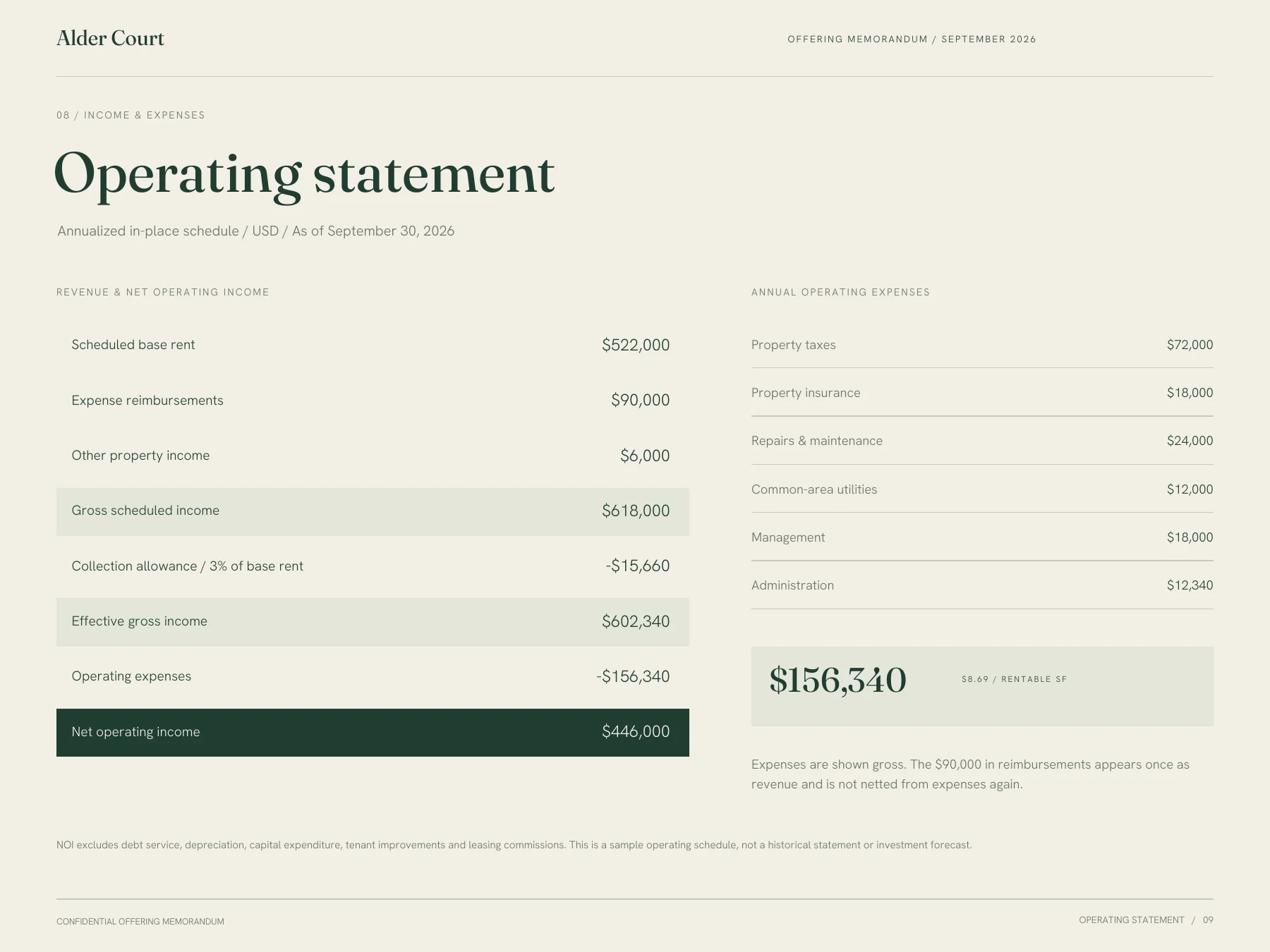Click the 'Gross scheduled income' label
The height and width of the screenshot is (952, 1270).
(145, 511)
